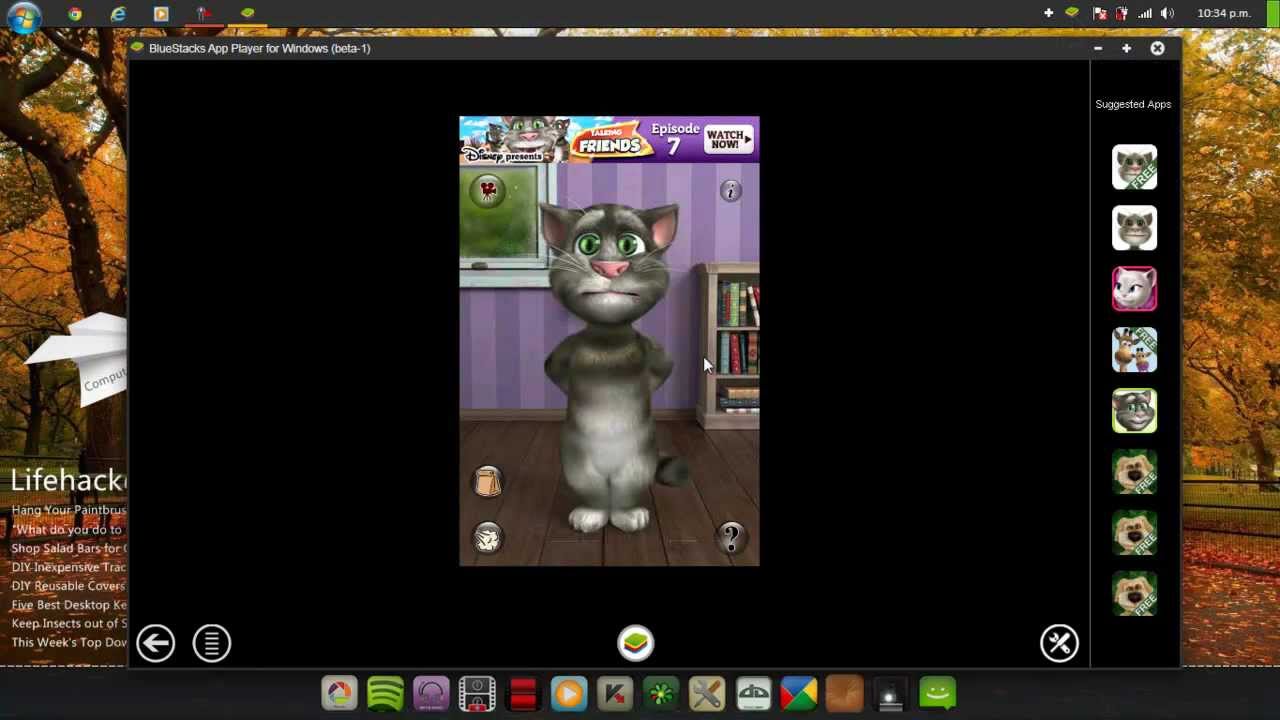The height and width of the screenshot is (720, 1280).
Task: Open 'DIY Reusable Covers' Lifehacker headline
Action: click(x=68, y=586)
